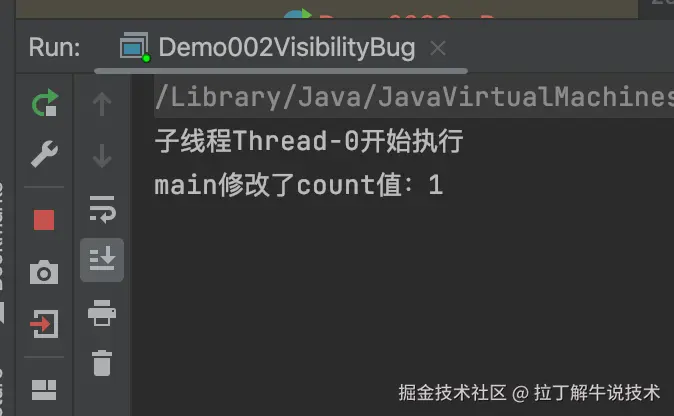Jump up the stack trace with the up arrow
The width and height of the screenshot is (674, 416).
102,104
